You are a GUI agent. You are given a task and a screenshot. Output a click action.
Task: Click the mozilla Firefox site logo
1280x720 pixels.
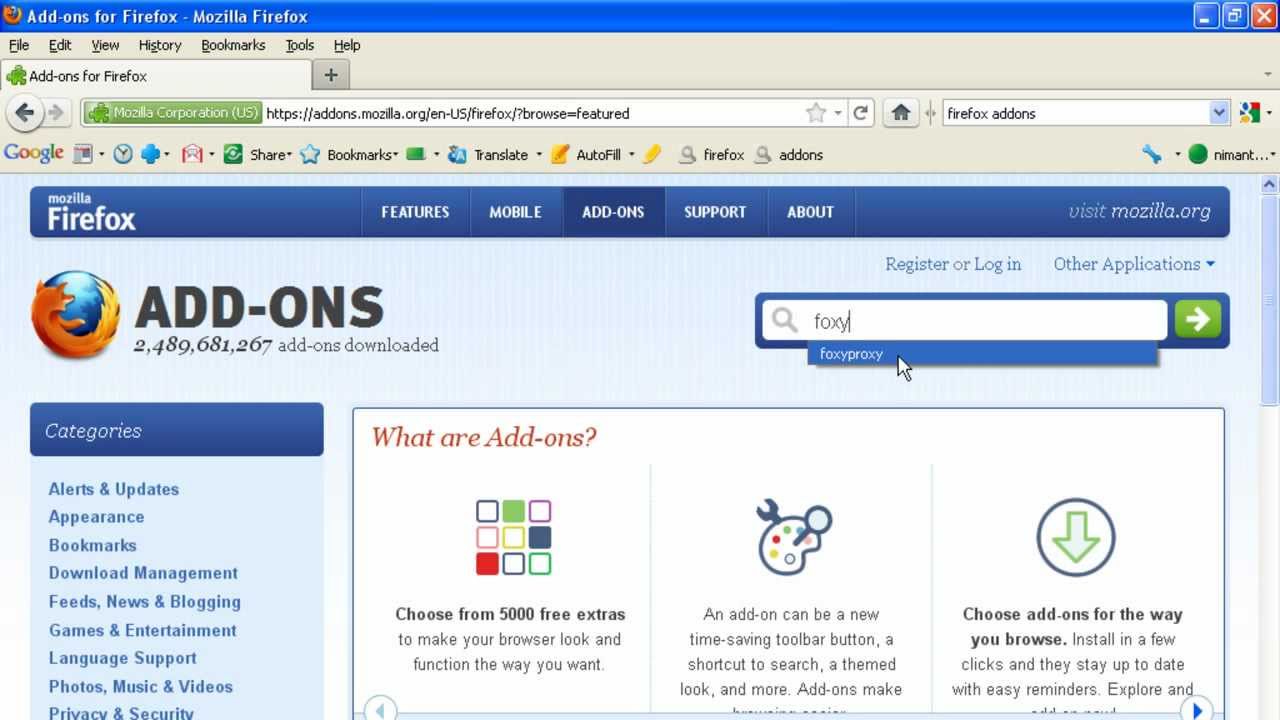(91, 212)
